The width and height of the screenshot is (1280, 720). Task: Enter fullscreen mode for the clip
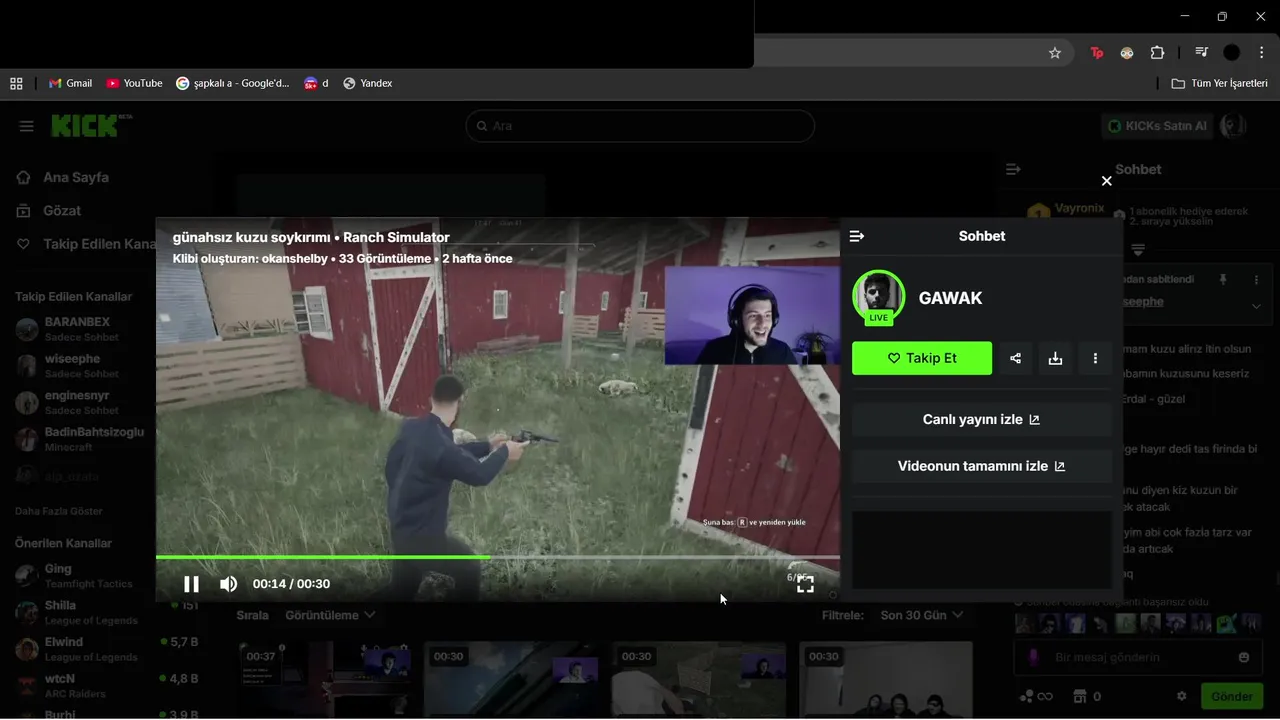pos(805,584)
